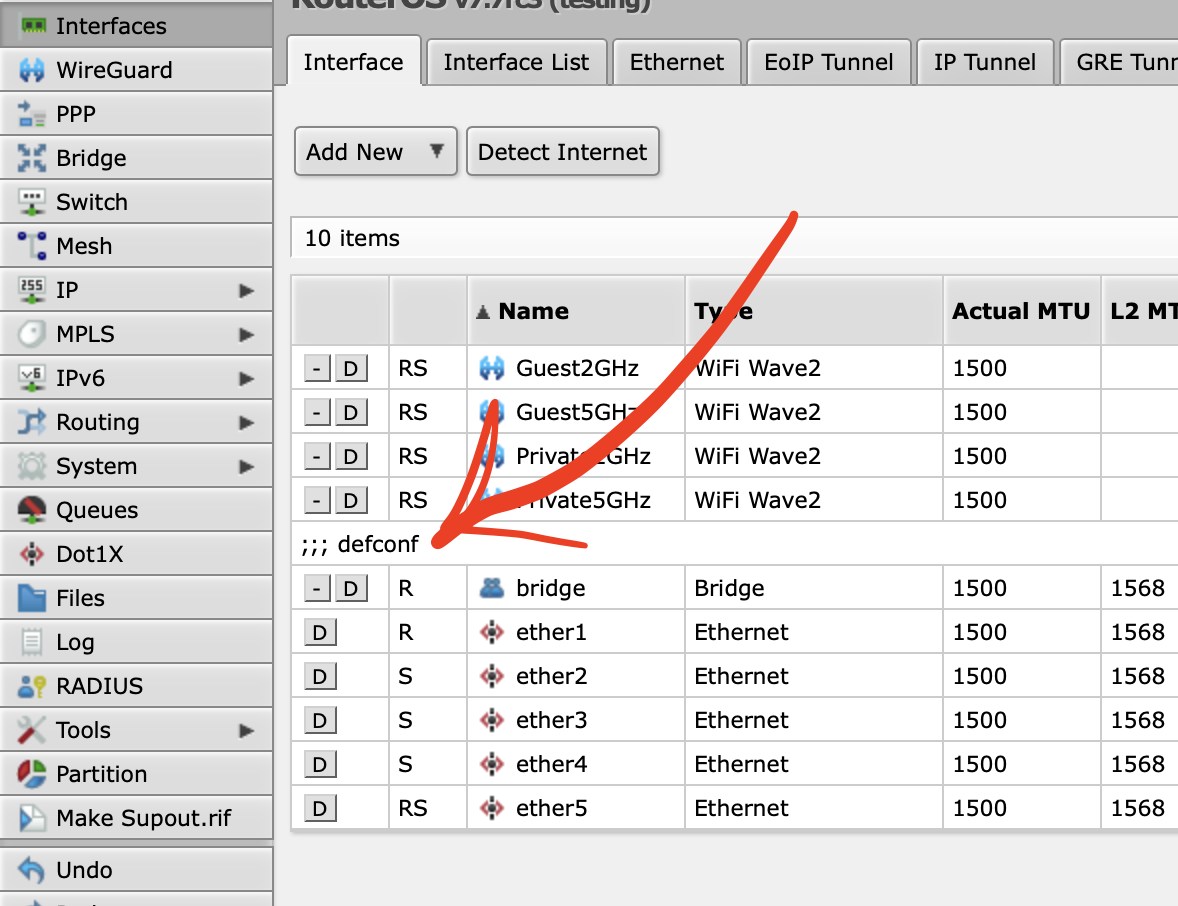Click the Undo arrow icon
The height and width of the screenshot is (906, 1178).
point(32,870)
